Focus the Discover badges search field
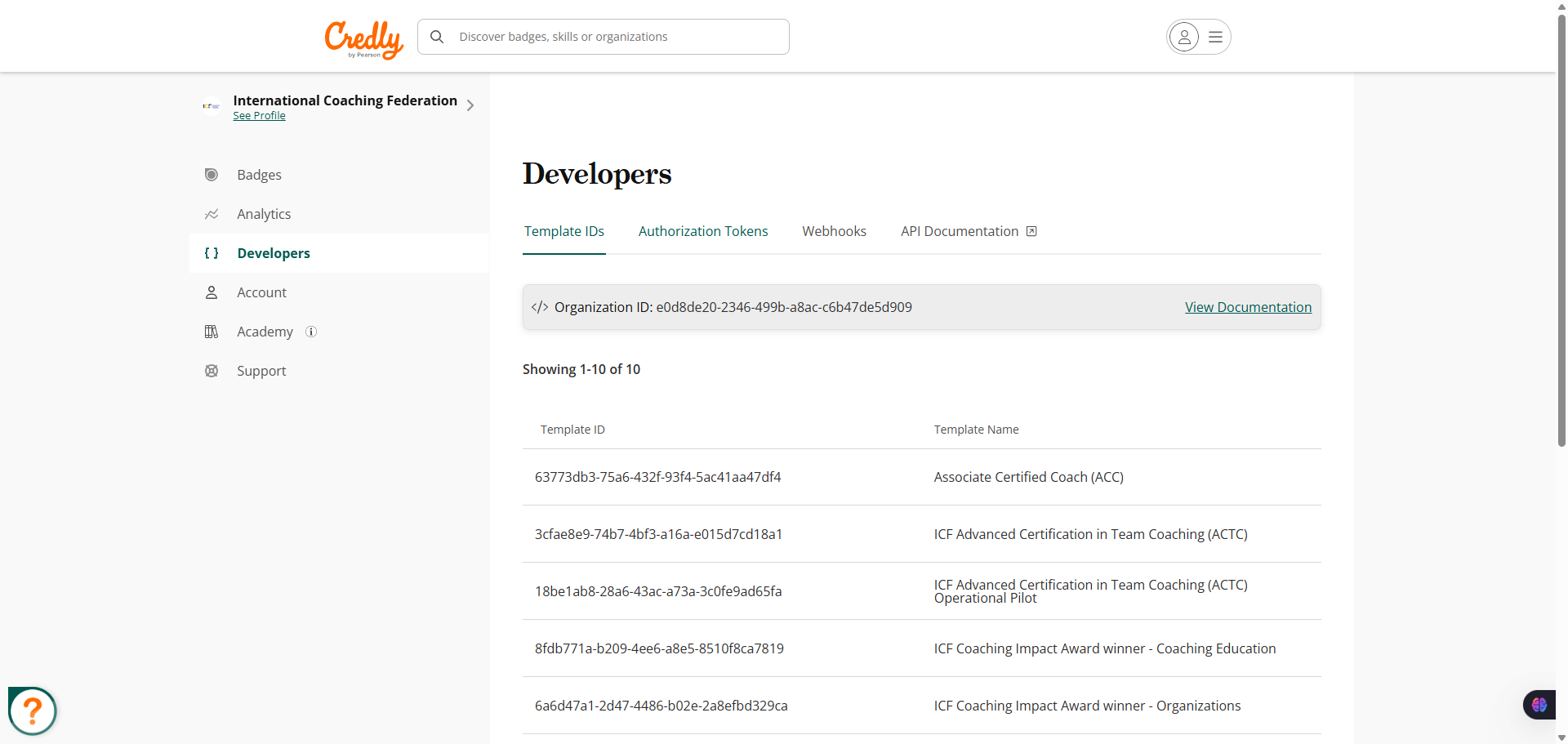1568x744 pixels. pos(604,37)
